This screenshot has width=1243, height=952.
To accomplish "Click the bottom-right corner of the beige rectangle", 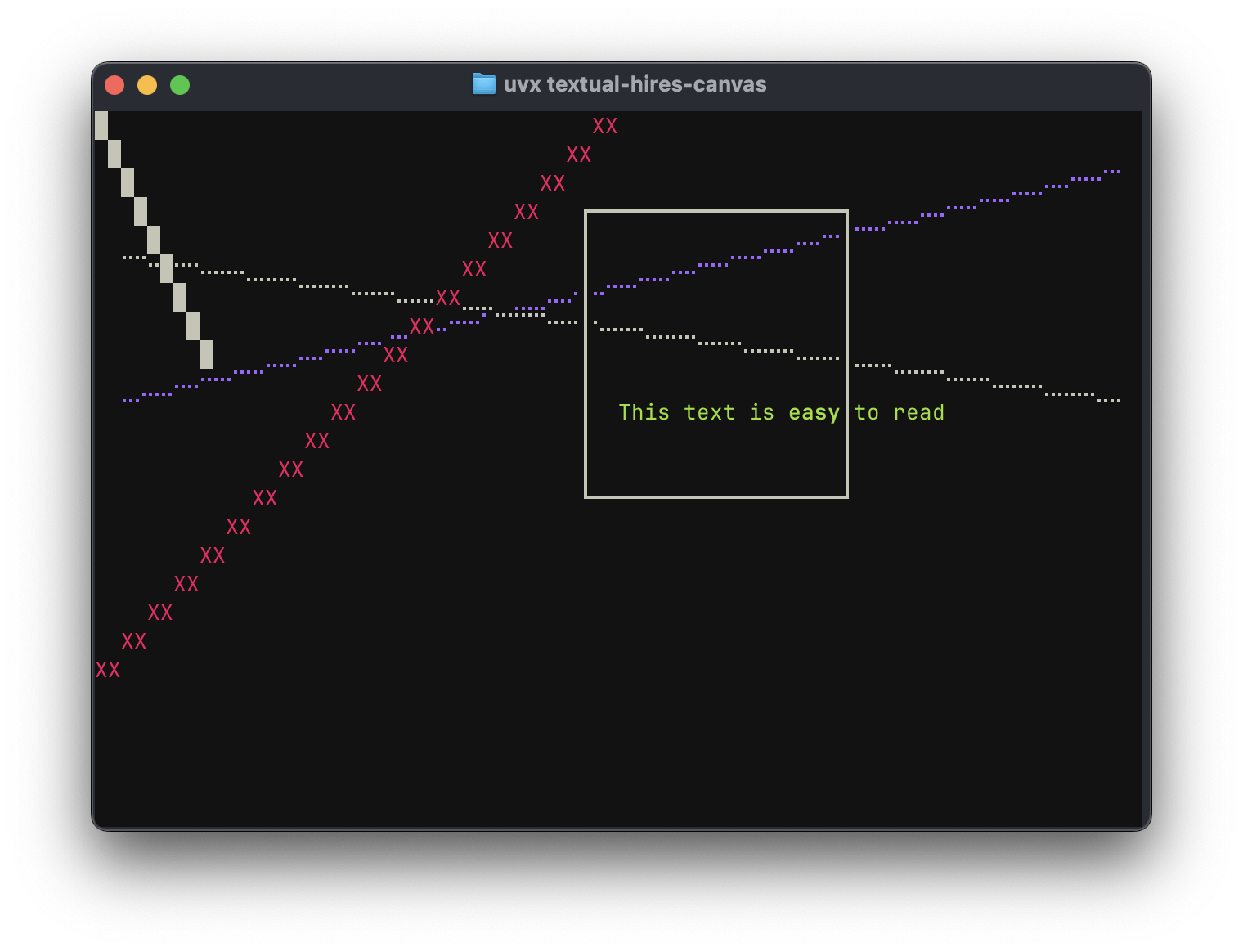I will [x=847, y=496].
